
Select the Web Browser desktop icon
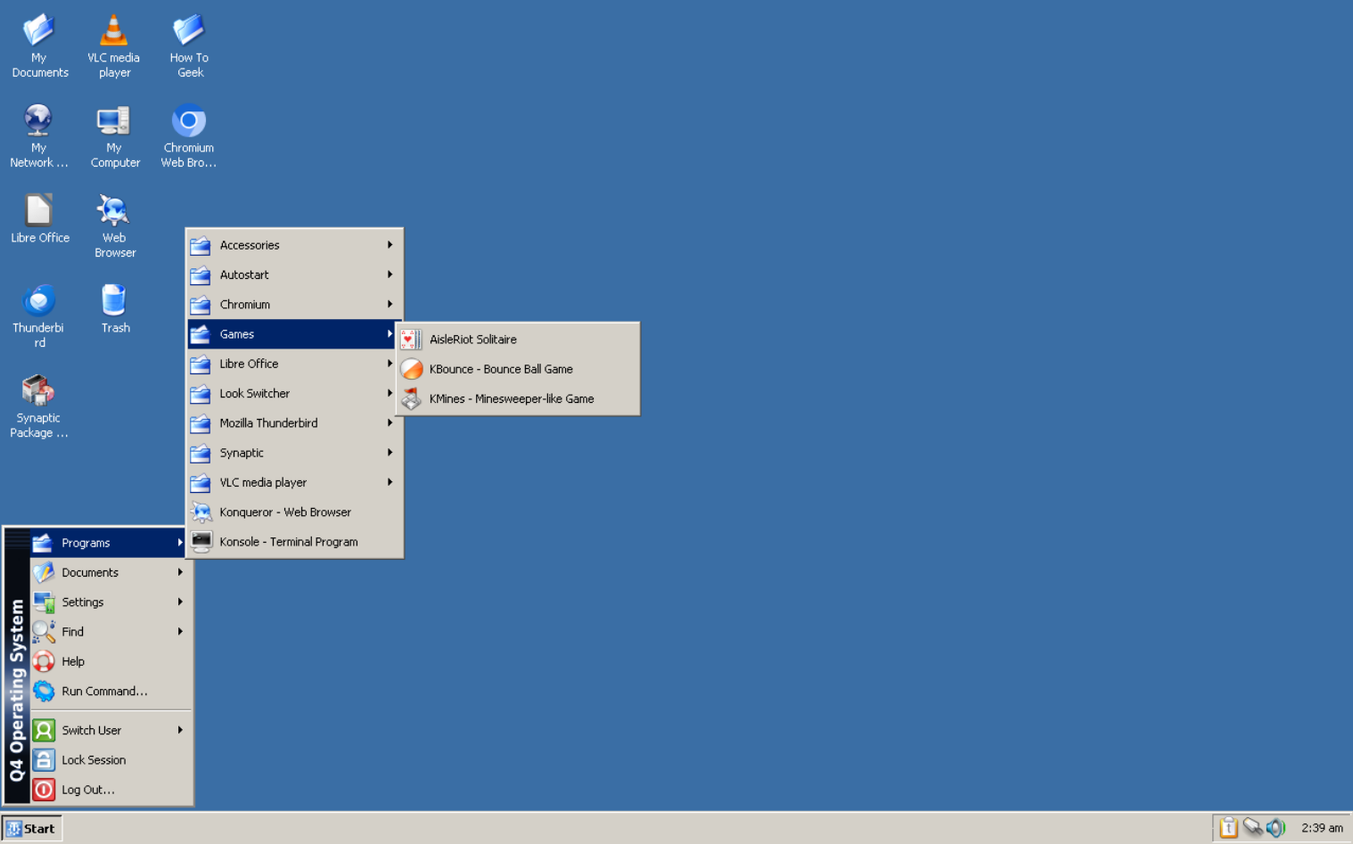tap(114, 226)
